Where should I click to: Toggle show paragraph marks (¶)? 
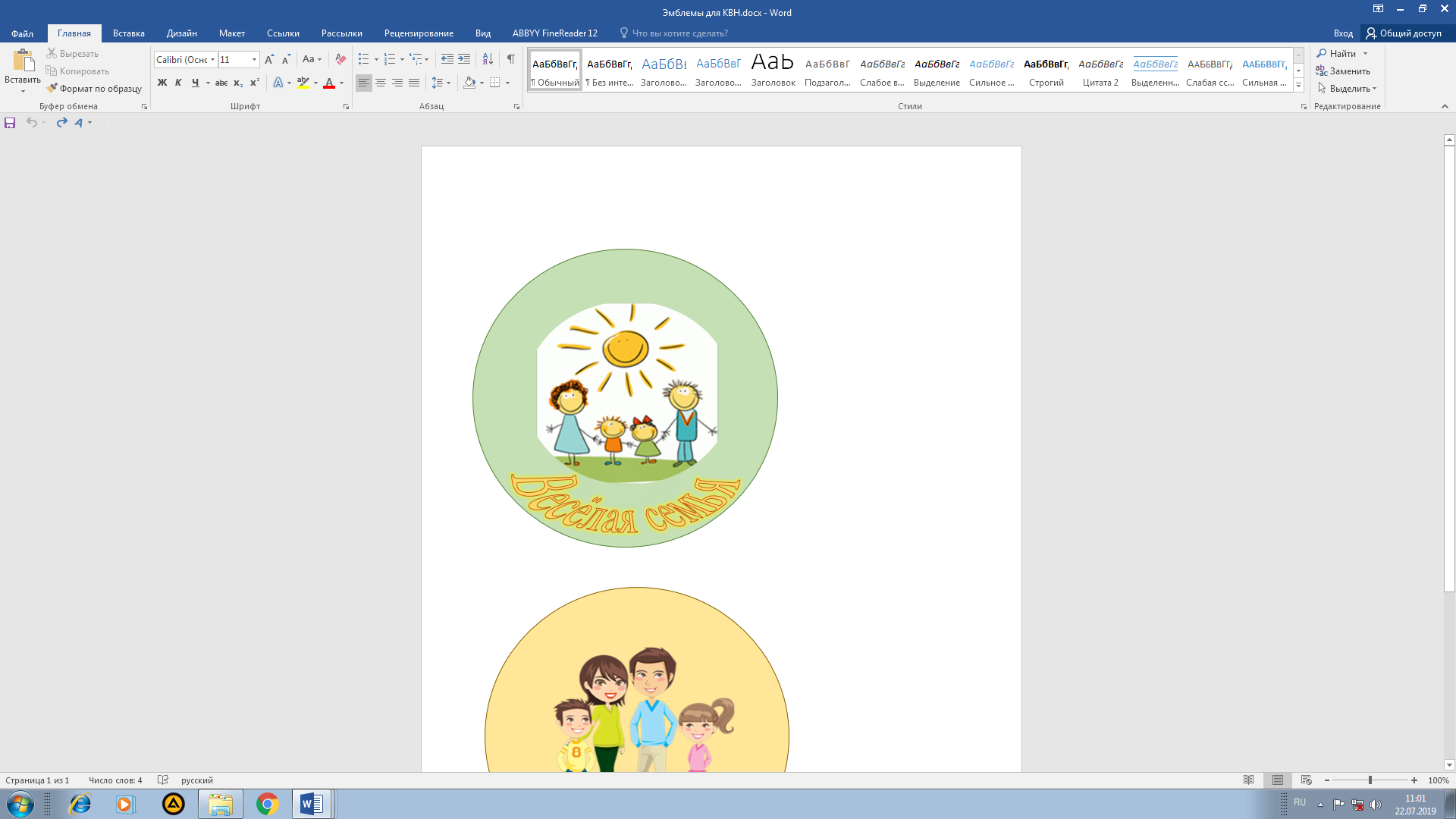(511, 59)
